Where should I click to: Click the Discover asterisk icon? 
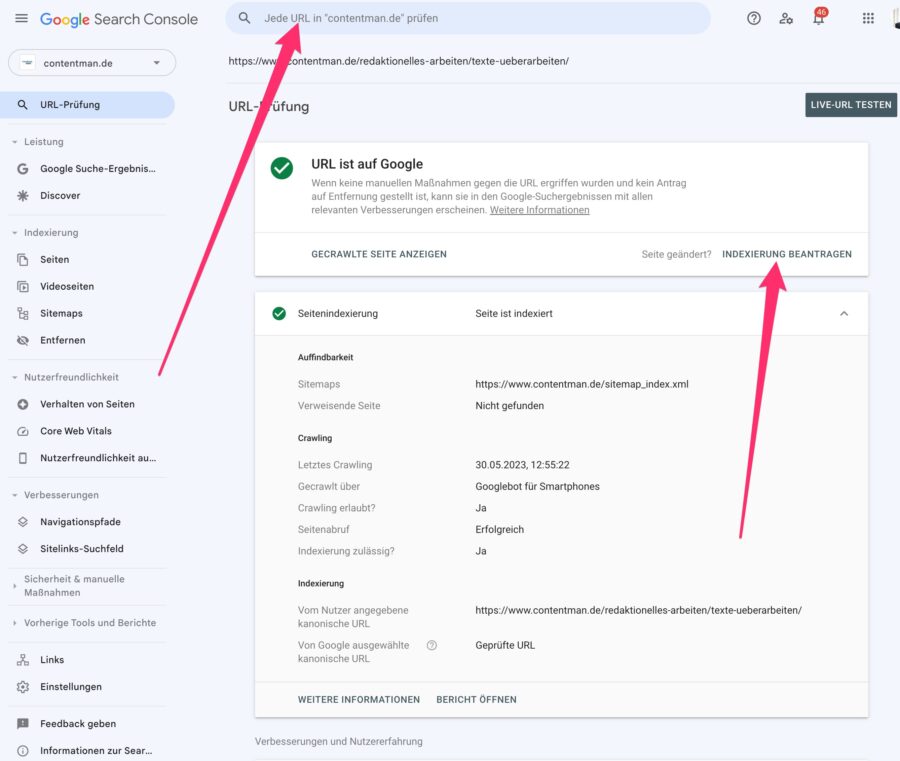22,196
